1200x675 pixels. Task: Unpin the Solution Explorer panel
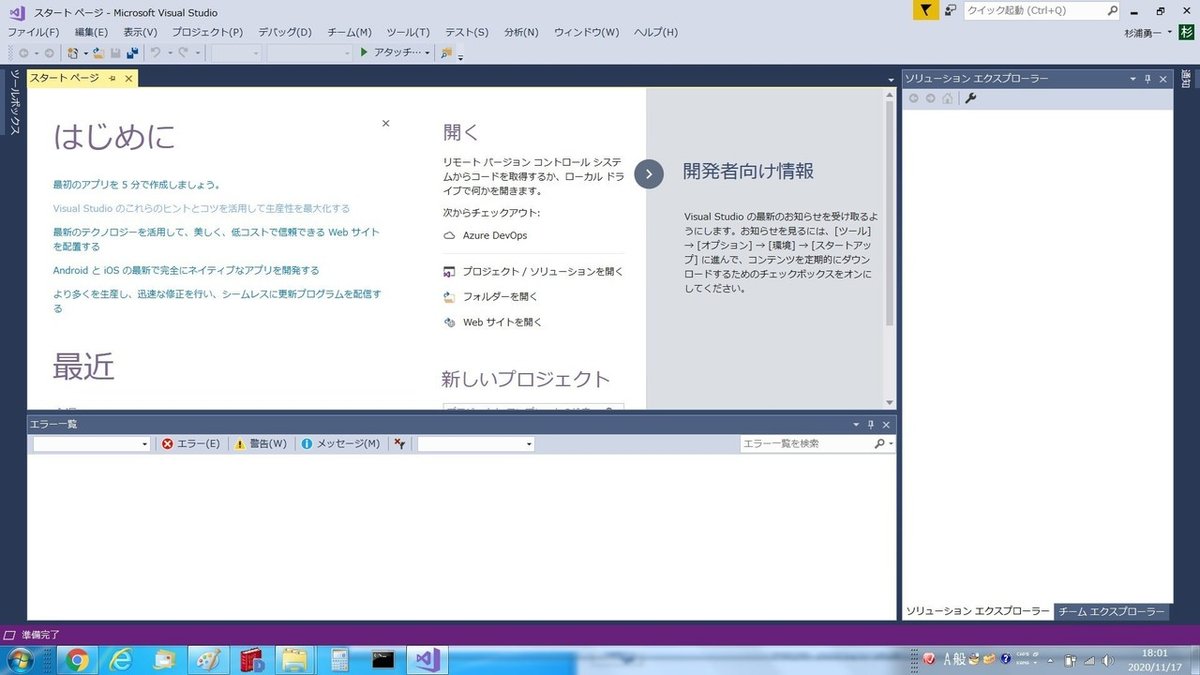click(x=1147, y=78)
